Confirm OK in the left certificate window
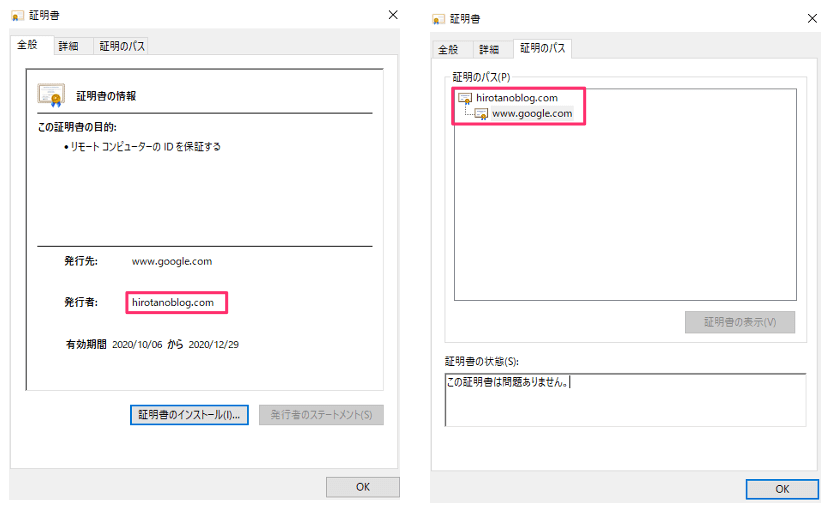 pos(363,487)
